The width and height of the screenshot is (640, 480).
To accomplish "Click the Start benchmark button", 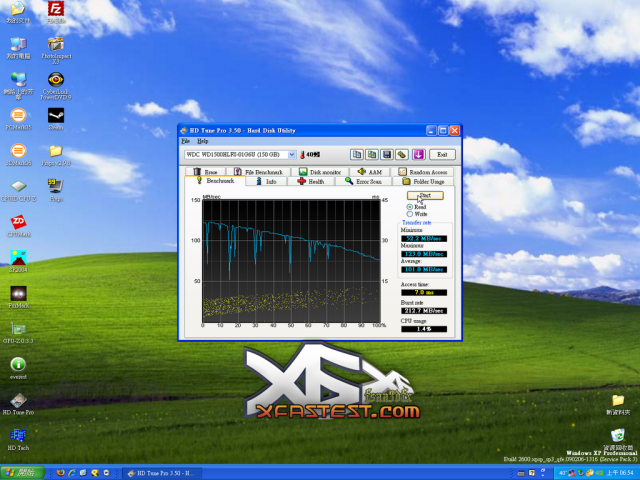I will pyautogui.click(x=425, y=196).
